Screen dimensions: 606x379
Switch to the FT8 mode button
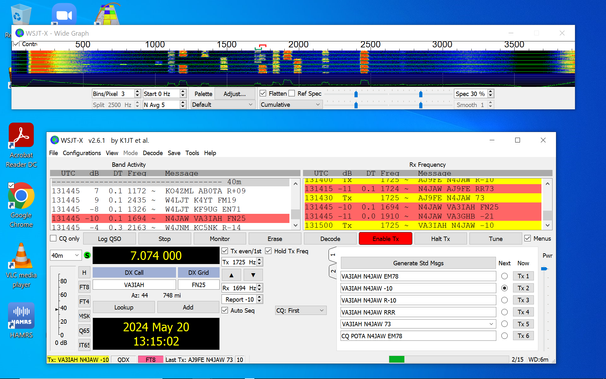point(84,287)
